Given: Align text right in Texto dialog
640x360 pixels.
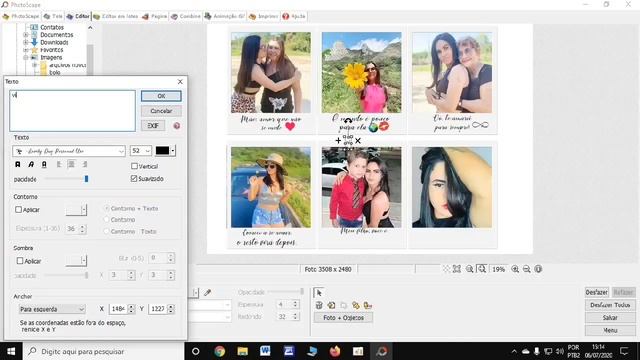Looking at the screenshot, I should pos(84,164).
